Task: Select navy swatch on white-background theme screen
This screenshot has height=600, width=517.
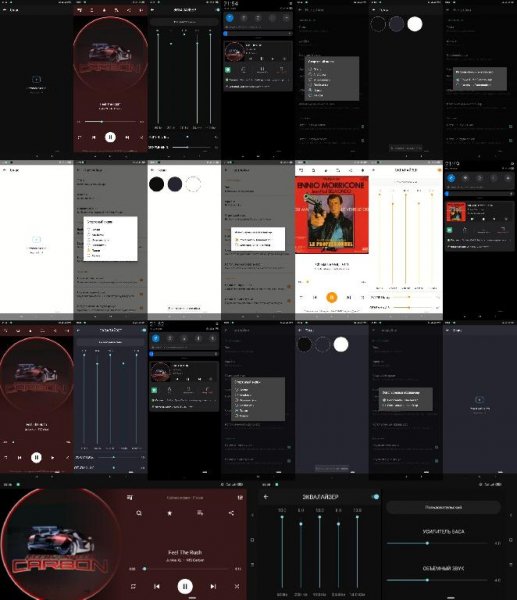Action: pos(175,184)
